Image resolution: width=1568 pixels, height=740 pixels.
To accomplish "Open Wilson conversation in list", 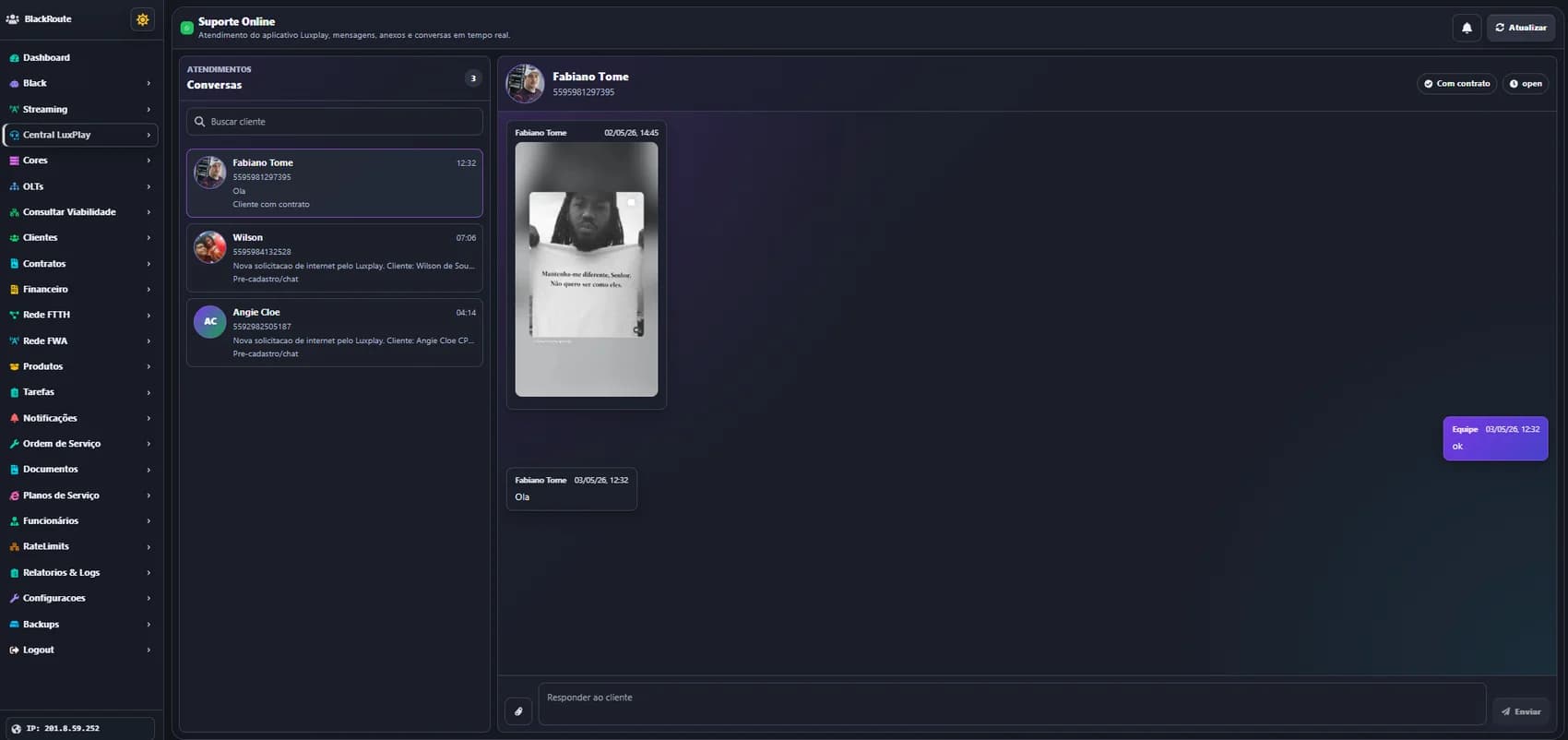I will pyautogui.click(x=335, y=257).
